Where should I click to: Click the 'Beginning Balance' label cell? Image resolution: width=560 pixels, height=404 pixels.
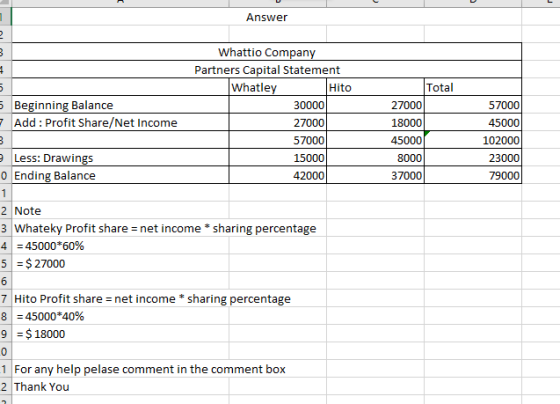[x=120, y=105]
